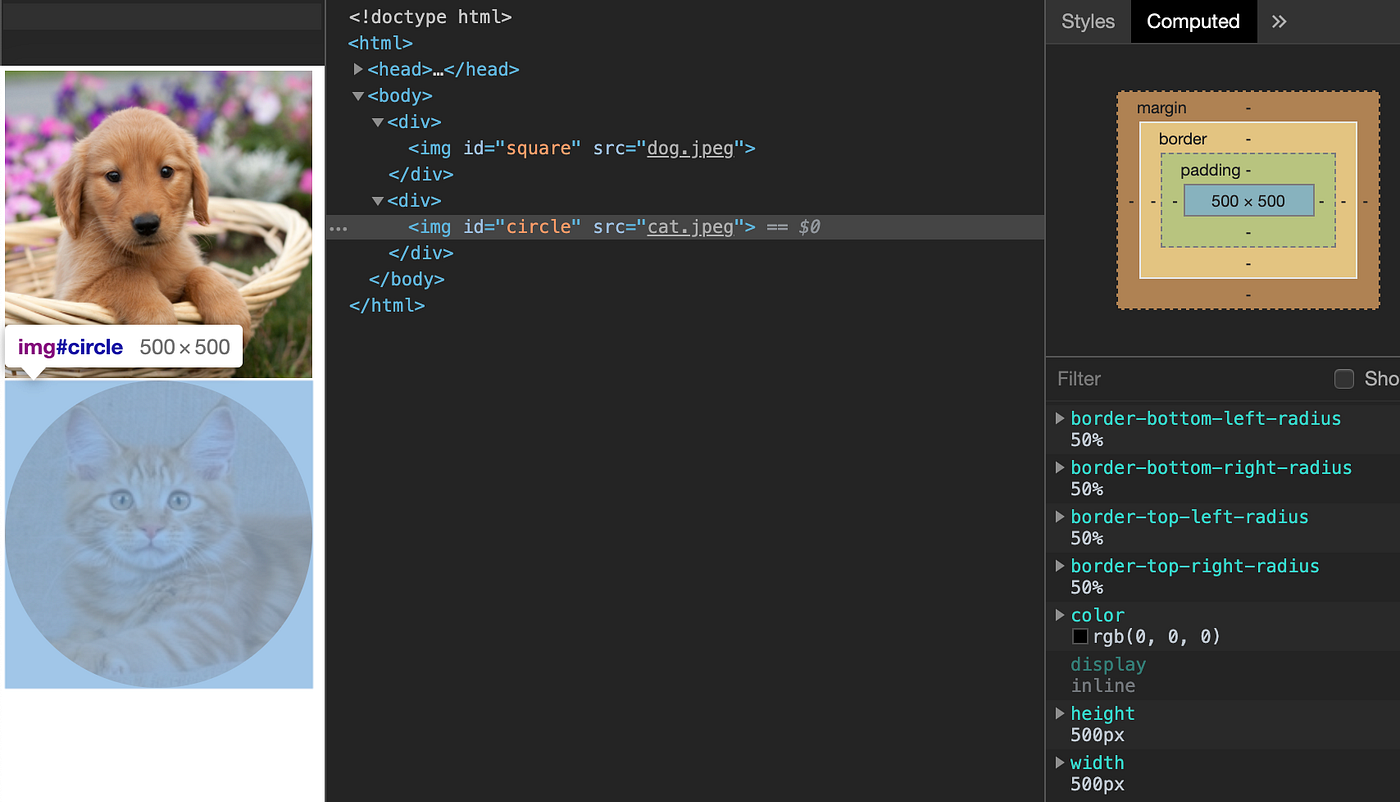Click the ellipsis beside the selected element row
This screenshot has height=802, width=1400.
click(339, 229)
